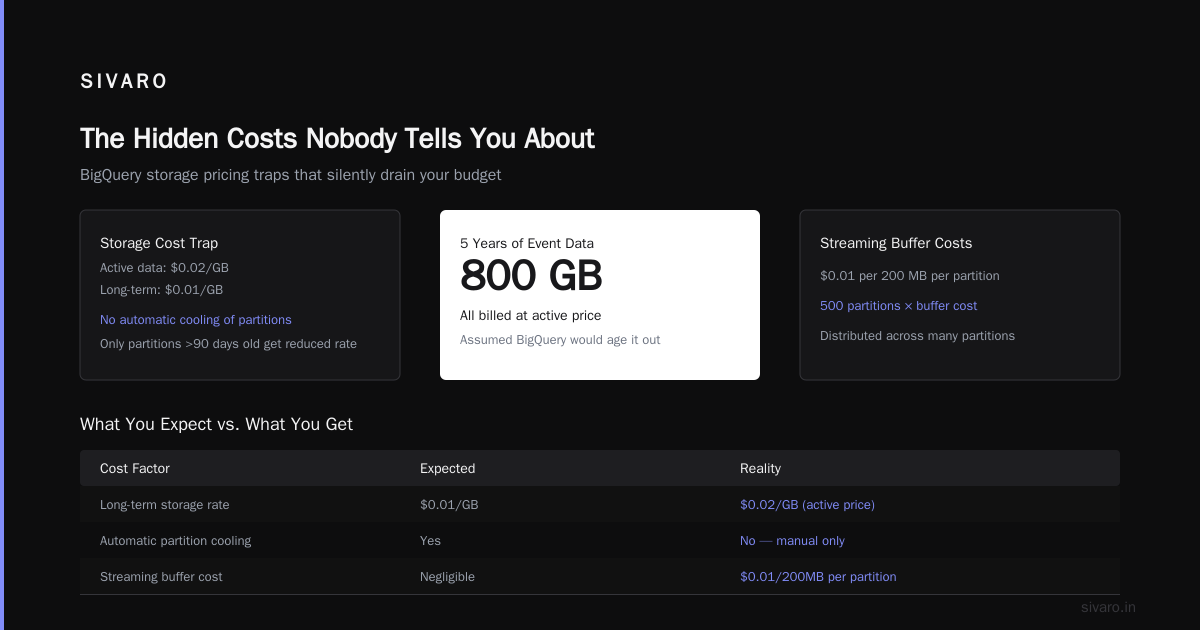
Task: Click the 'Negligible' expected cell
Action: (447, 577)
